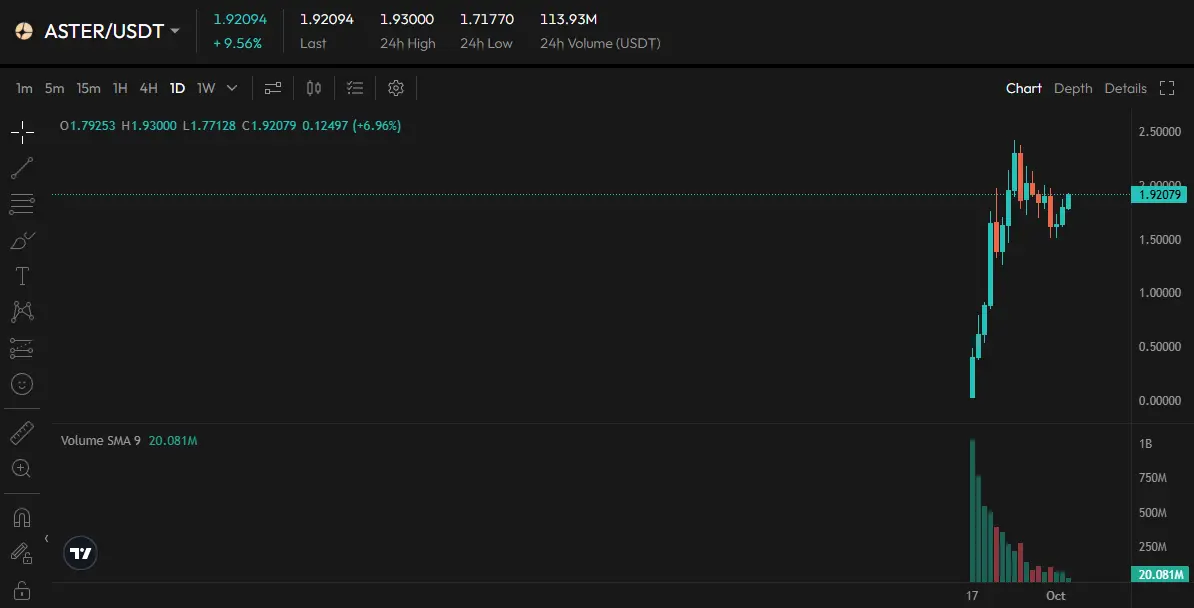Select the measure ruler tool
Viewport: 1194px width, 608px height.
click(22, 433)
